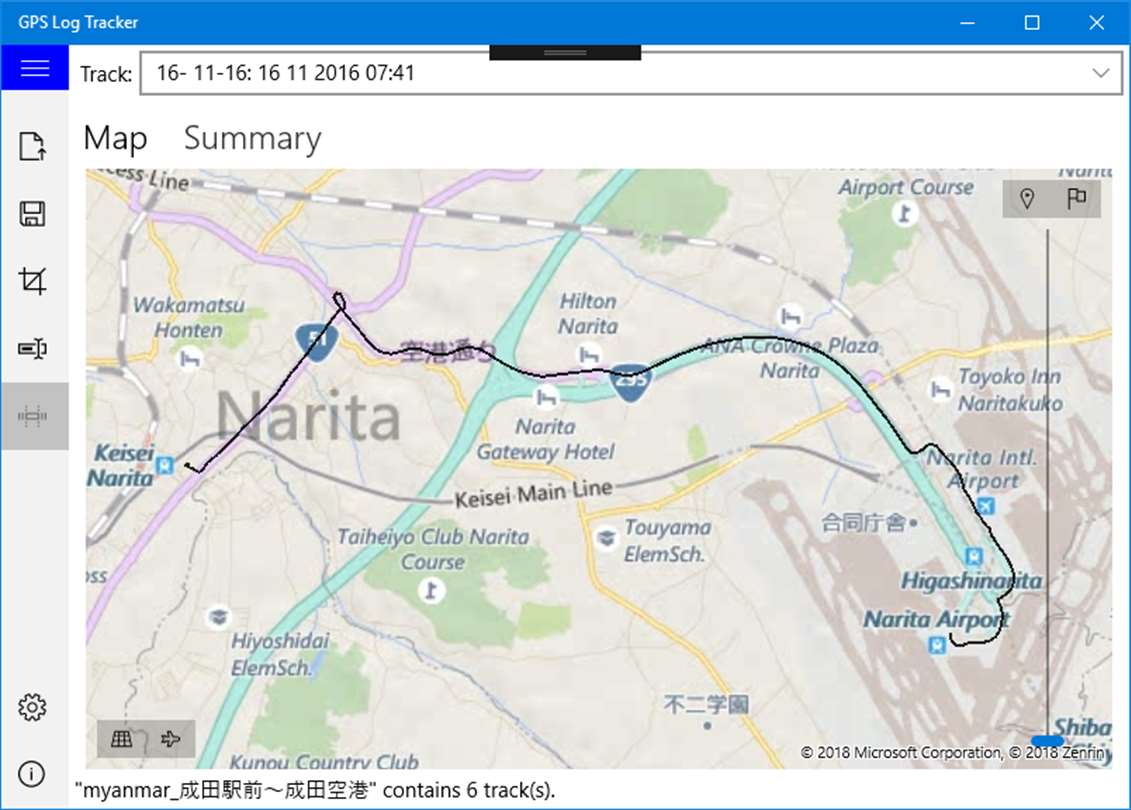
Task: Click the route 51 highway shield
Action: (316, 341)
